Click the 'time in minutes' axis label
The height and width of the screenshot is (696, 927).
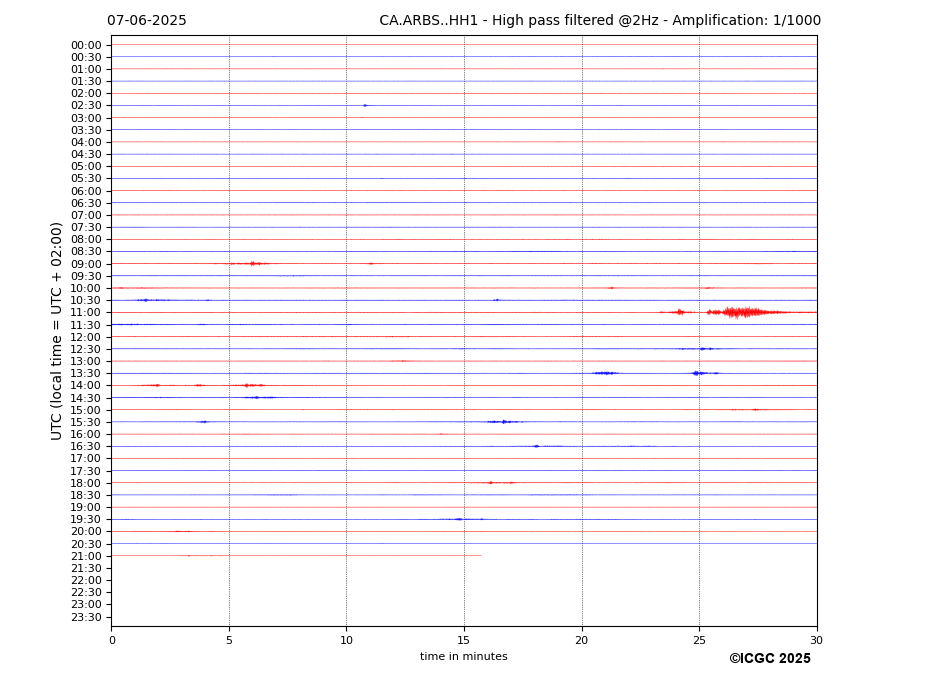(464, 656)
